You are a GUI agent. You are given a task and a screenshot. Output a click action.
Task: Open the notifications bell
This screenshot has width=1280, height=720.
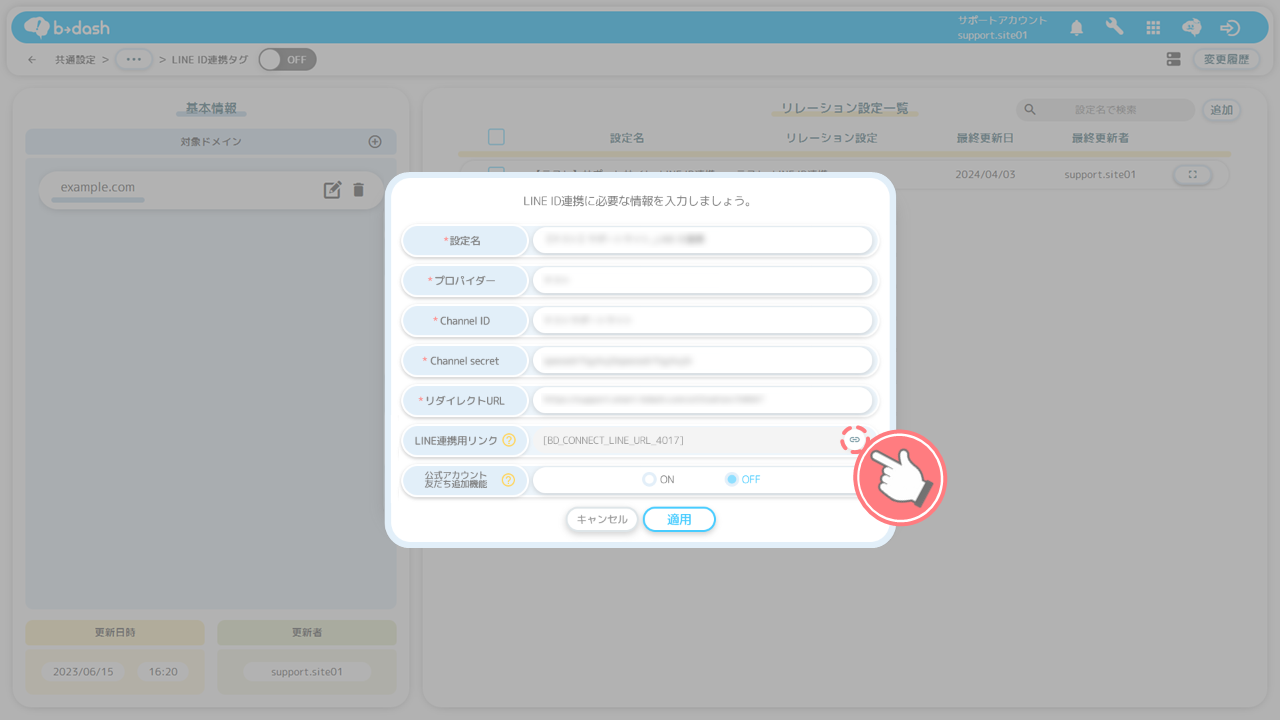tap(1076, 28)
